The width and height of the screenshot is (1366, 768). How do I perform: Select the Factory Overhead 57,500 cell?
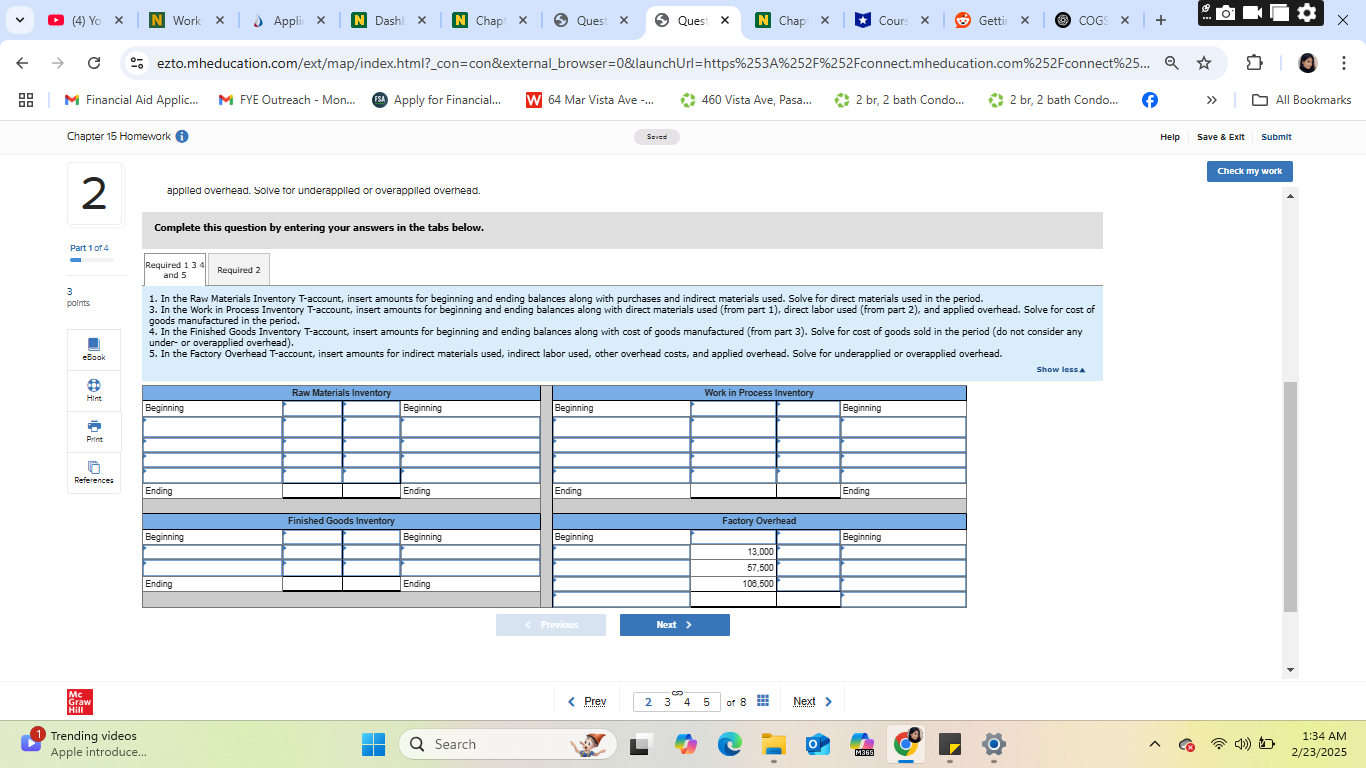coord(733,568)
